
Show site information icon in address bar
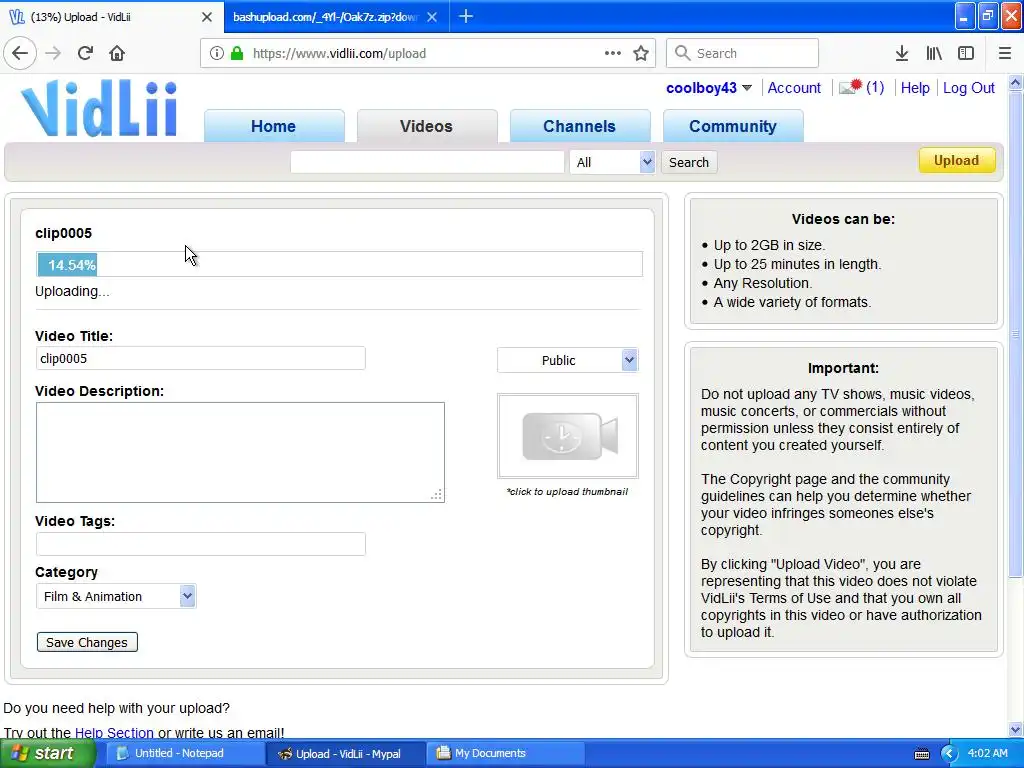pos(217,53)
